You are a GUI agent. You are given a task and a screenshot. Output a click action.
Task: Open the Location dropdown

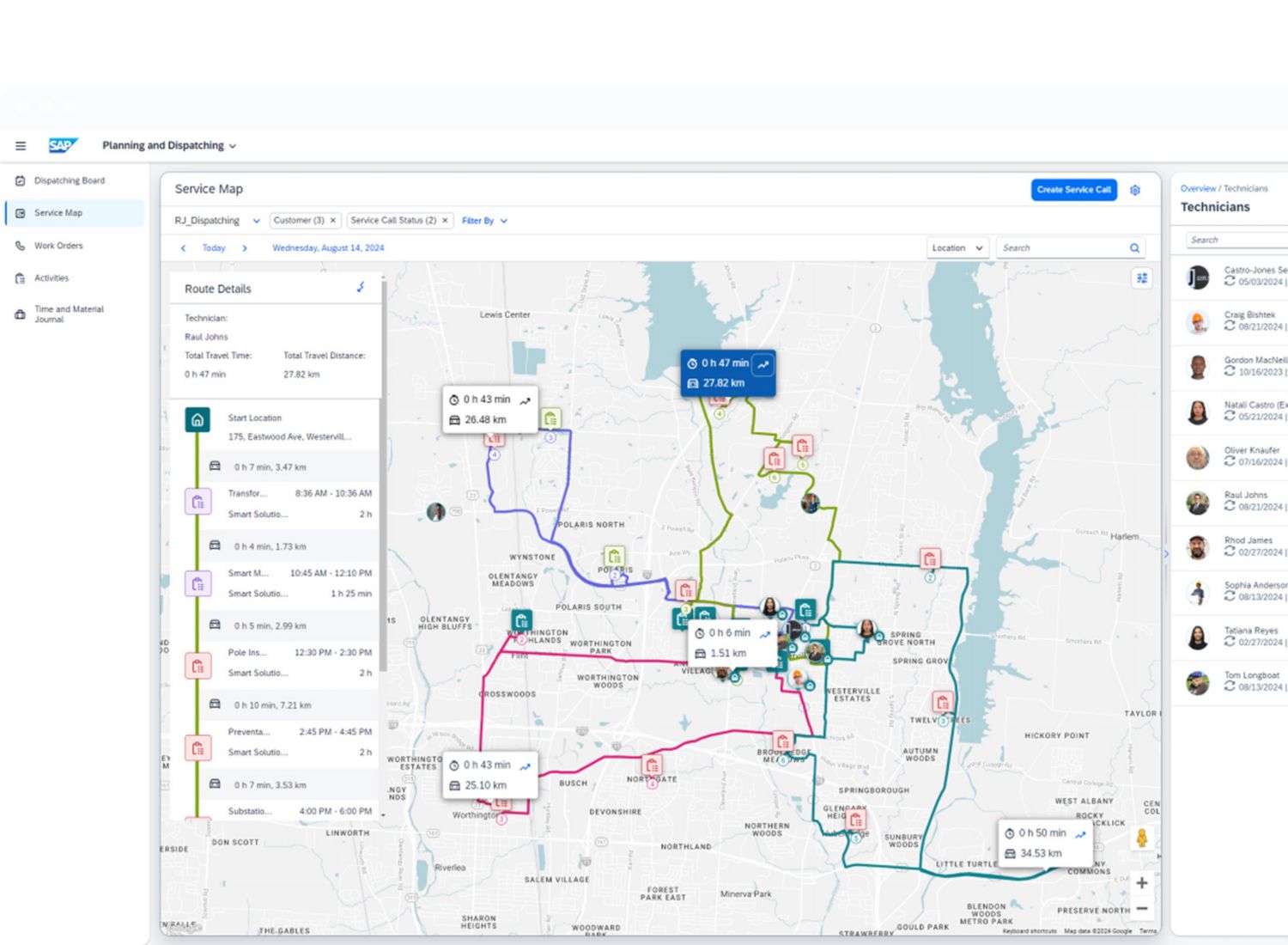(x=957, y=248)
